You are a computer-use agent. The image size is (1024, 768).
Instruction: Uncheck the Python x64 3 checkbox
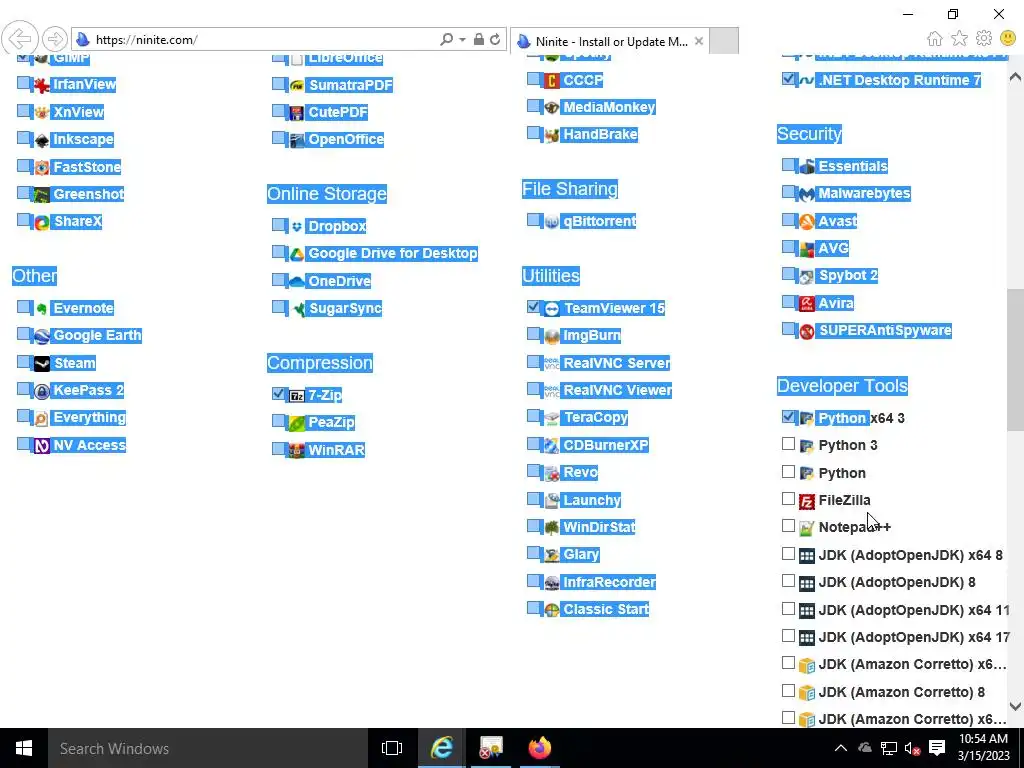pyautogui.click(x=788, y=417)
